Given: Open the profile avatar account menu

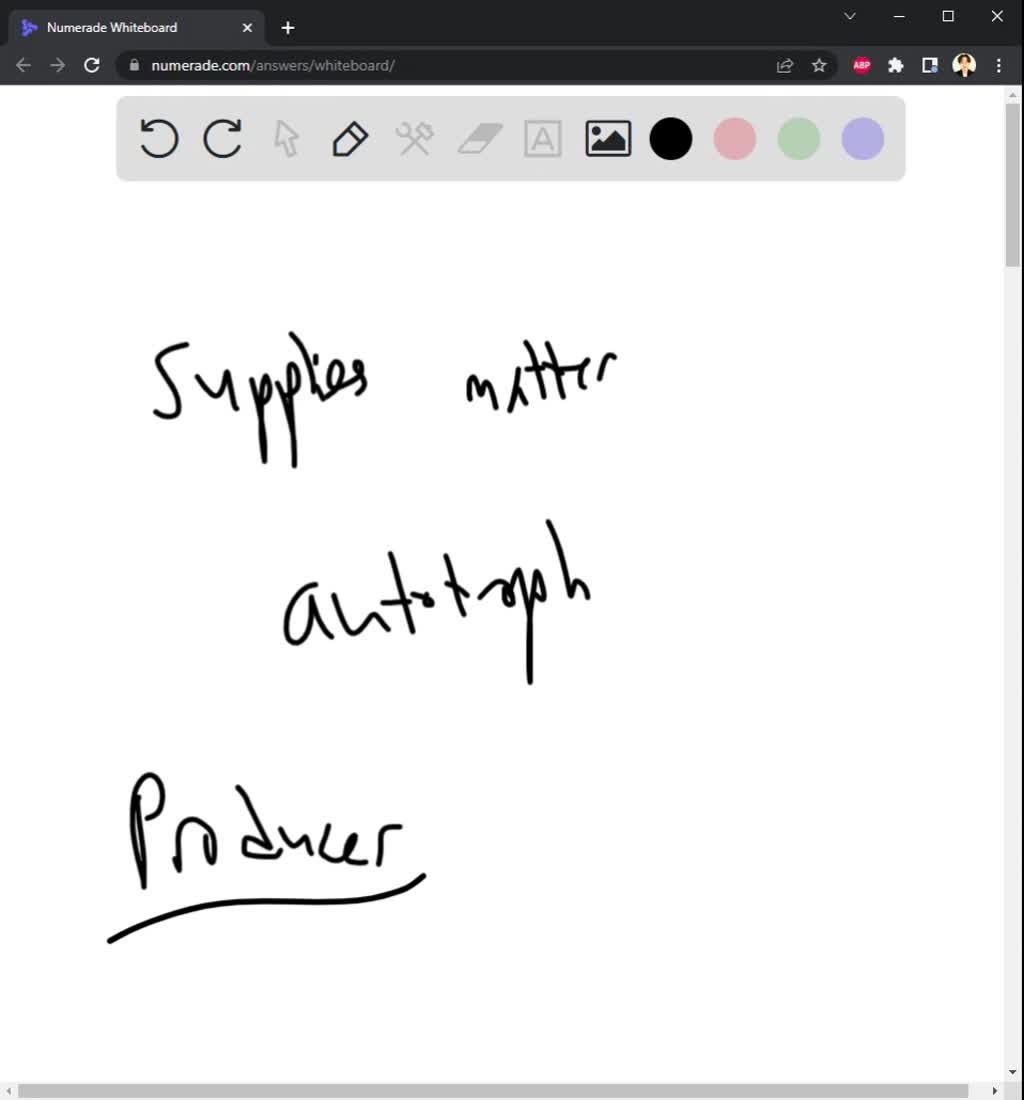Looking at the screenshot, I should tap(963, 64).
